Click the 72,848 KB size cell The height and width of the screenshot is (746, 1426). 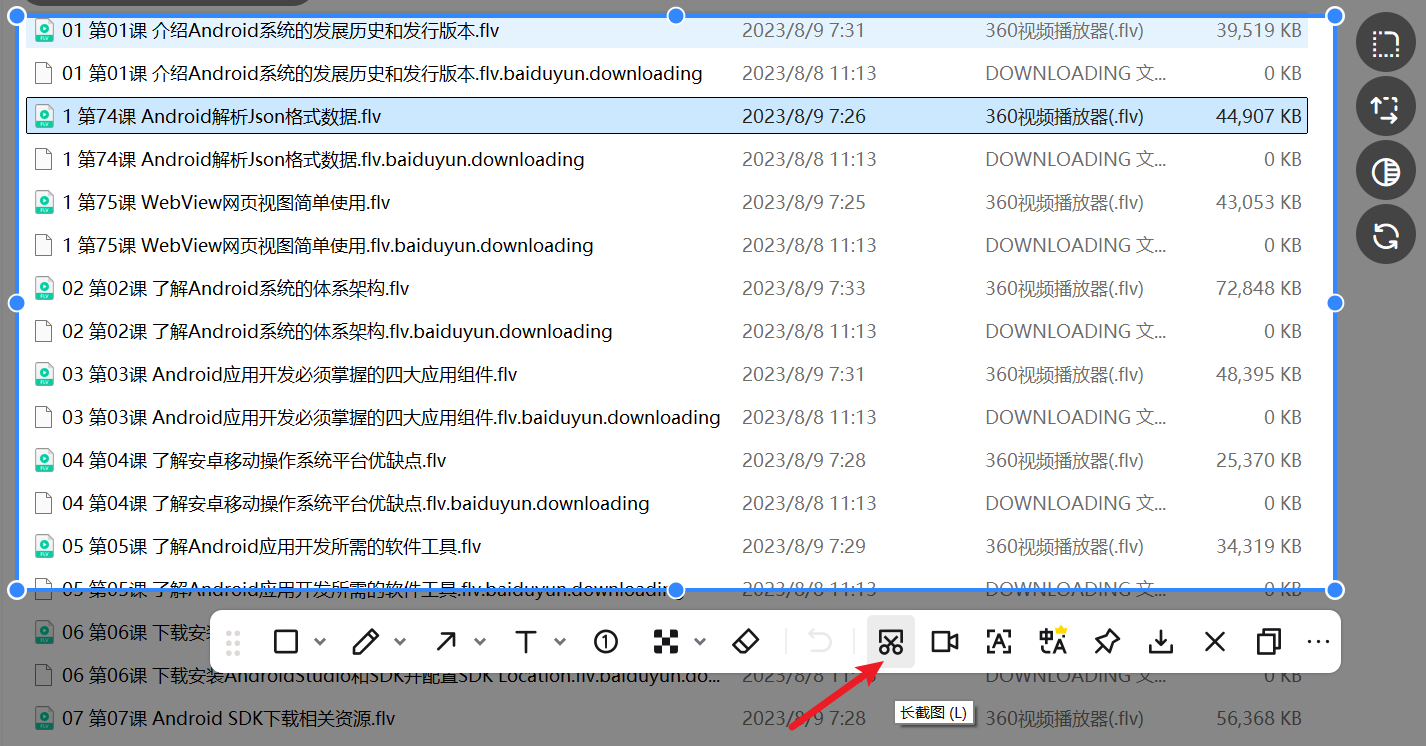pyautogui.click(x=1259, y=288)
